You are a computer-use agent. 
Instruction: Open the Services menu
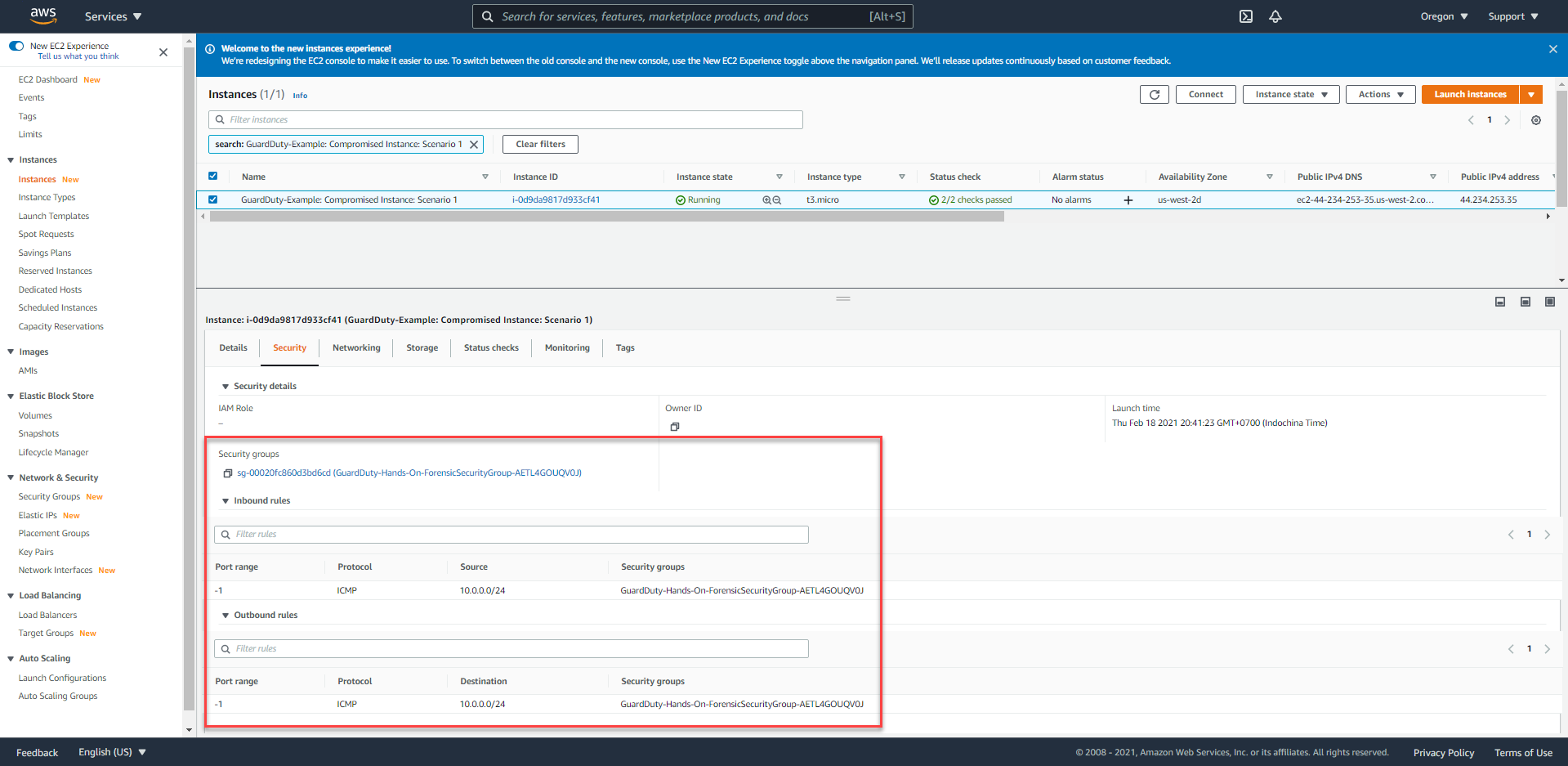click(x=113, y=16)
